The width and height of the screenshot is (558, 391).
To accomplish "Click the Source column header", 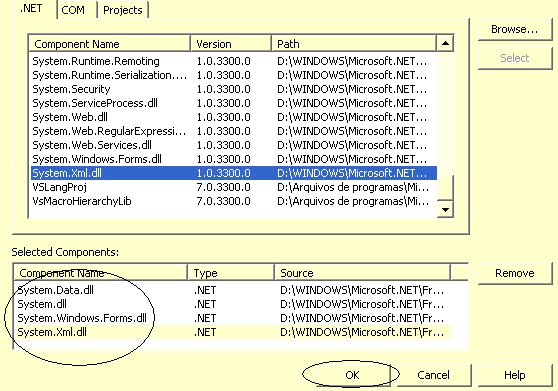I will pos(362,273).
